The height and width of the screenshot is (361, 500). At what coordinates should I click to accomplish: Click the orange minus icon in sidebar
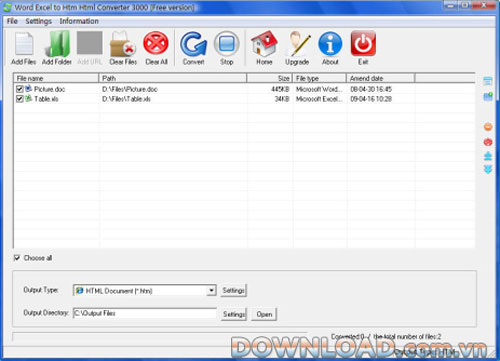tap(488, 127)
